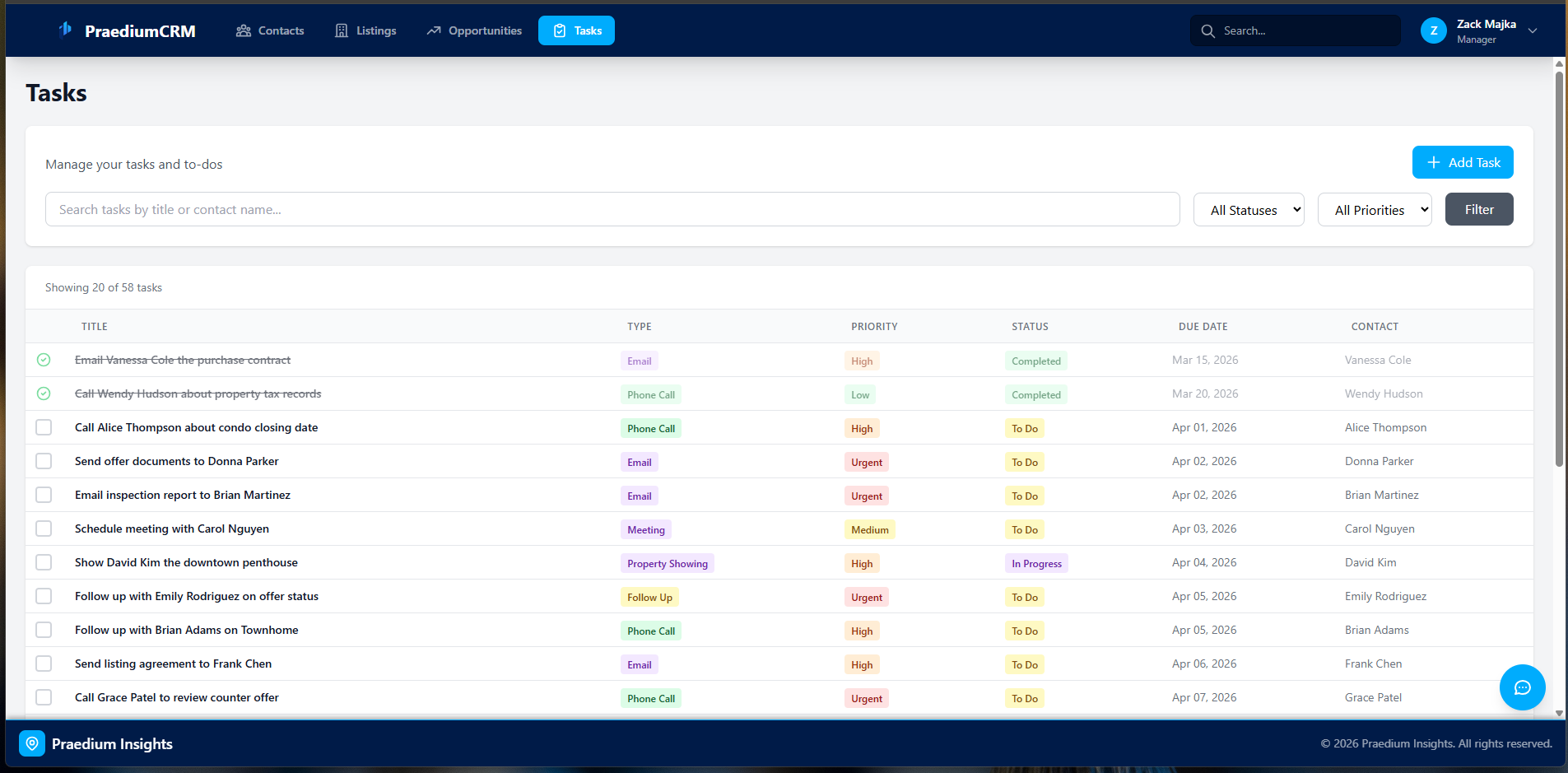Open the All Statuses dropdown
This screenshot has width=1568, height=773.
(1249, 209)
